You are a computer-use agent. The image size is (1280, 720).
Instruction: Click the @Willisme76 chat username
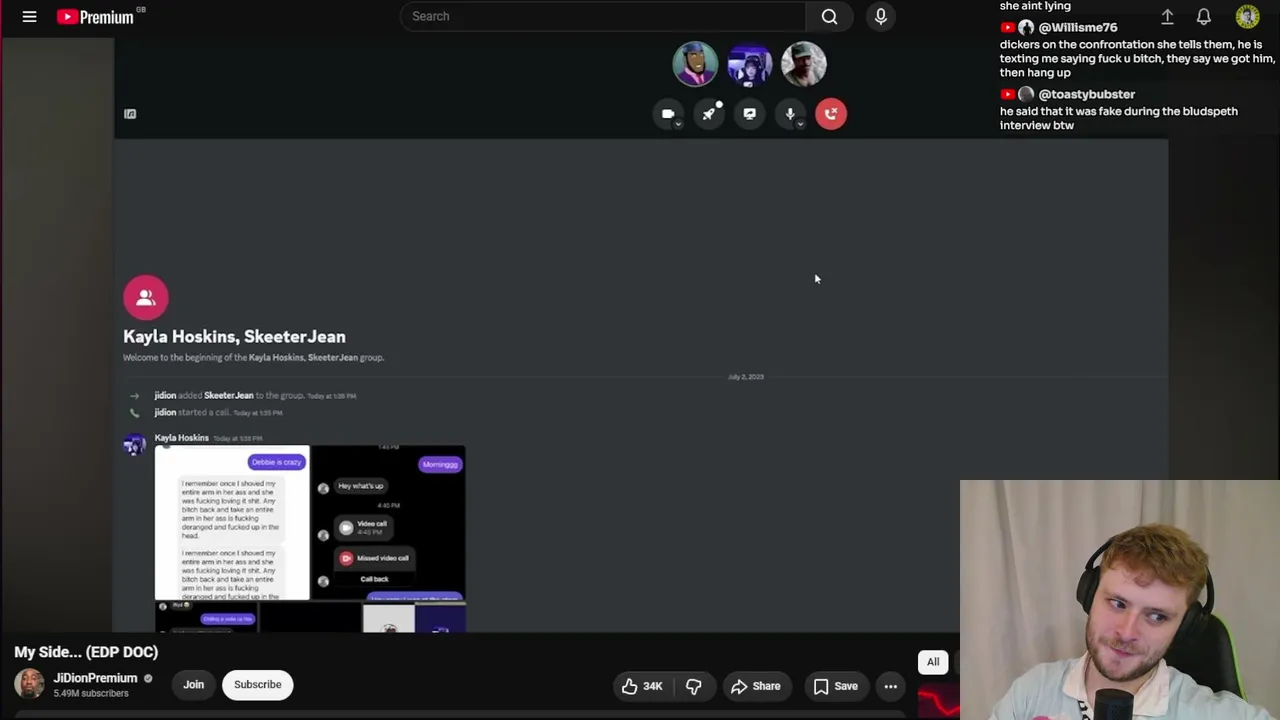1078,28
